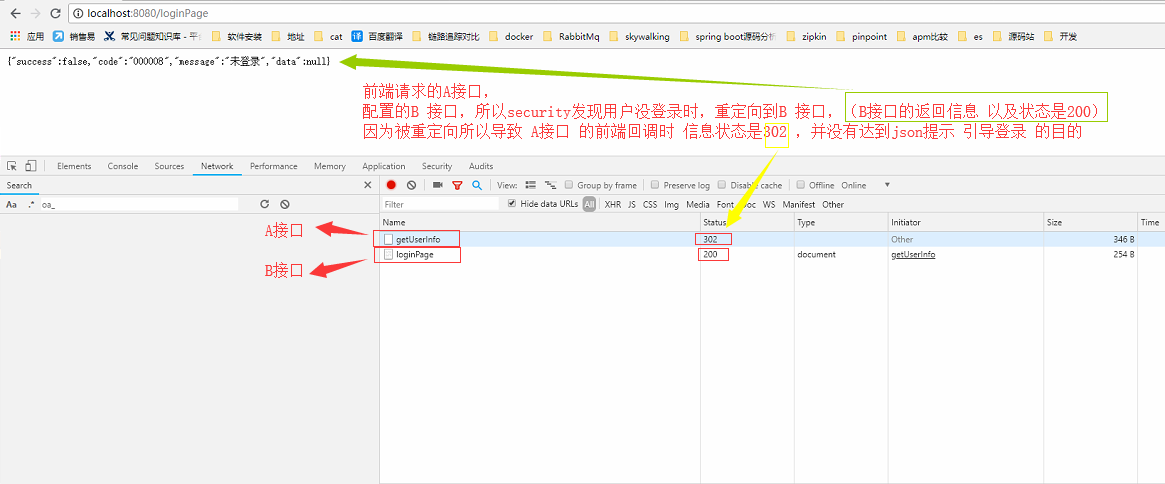Open the skywalking bookmark folder
Viewport: 1165px width, 484px height.
click(x=640, y=36)
